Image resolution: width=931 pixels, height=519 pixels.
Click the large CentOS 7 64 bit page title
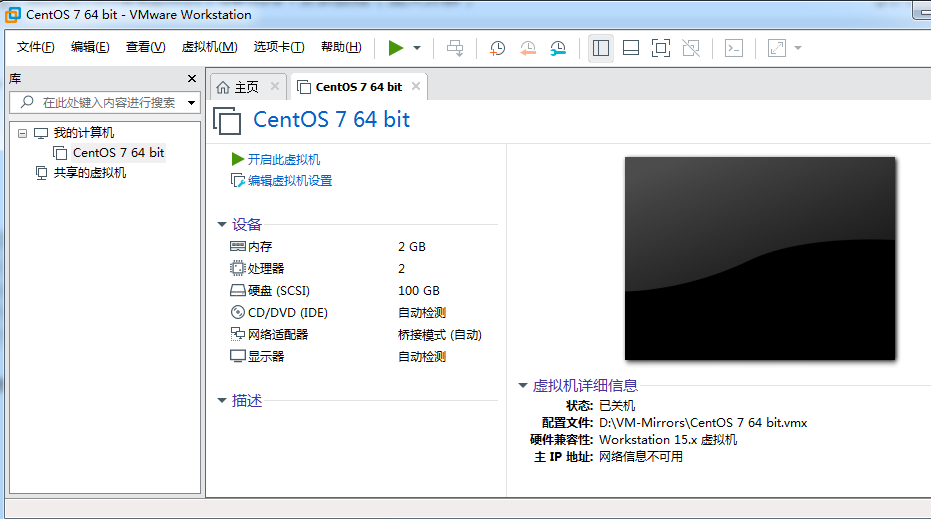[x=331, y=119]
